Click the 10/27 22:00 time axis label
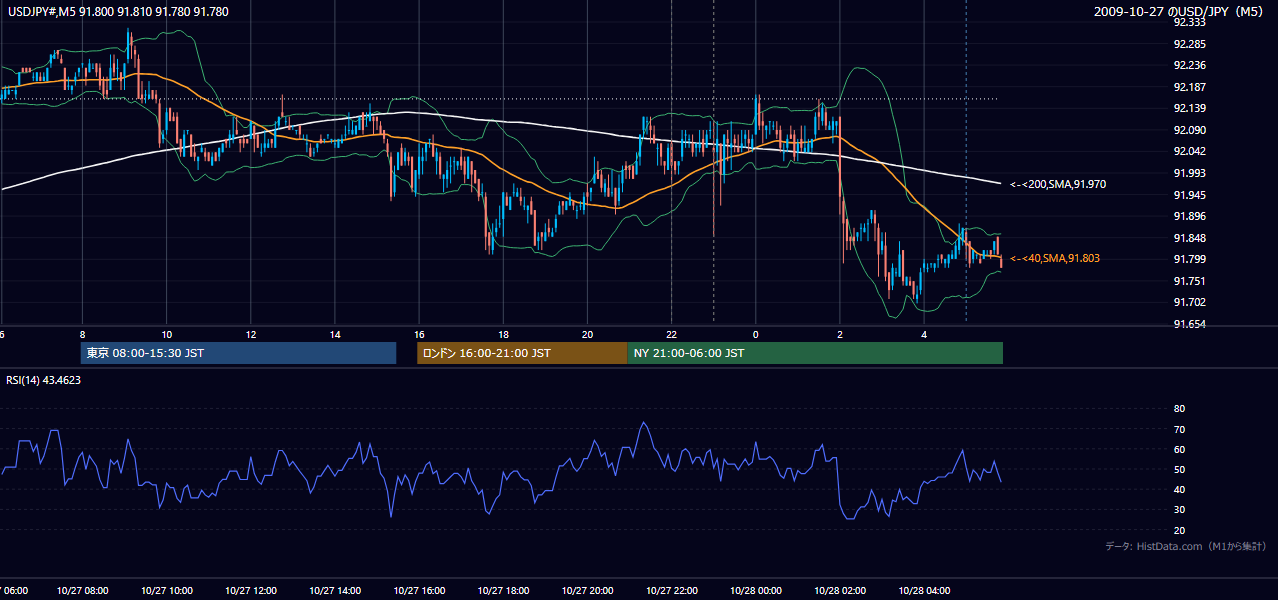 673,590
